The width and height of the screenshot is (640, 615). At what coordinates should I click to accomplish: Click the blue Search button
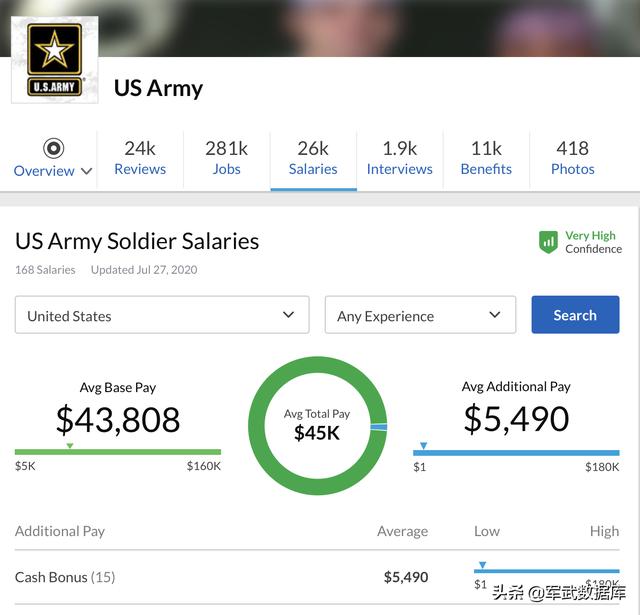point(575,315)
